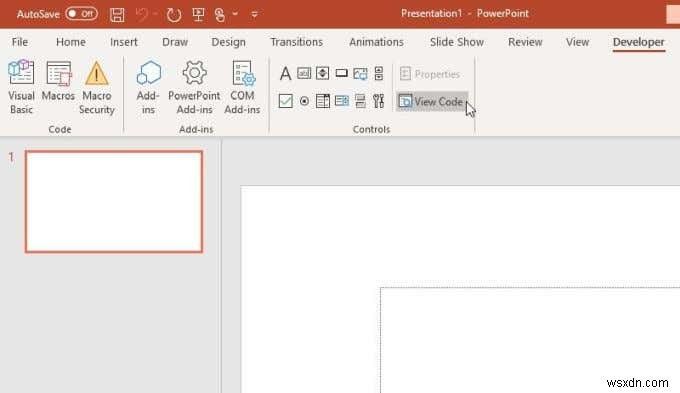Go to the Draw tab

click(x=175, y=42)
